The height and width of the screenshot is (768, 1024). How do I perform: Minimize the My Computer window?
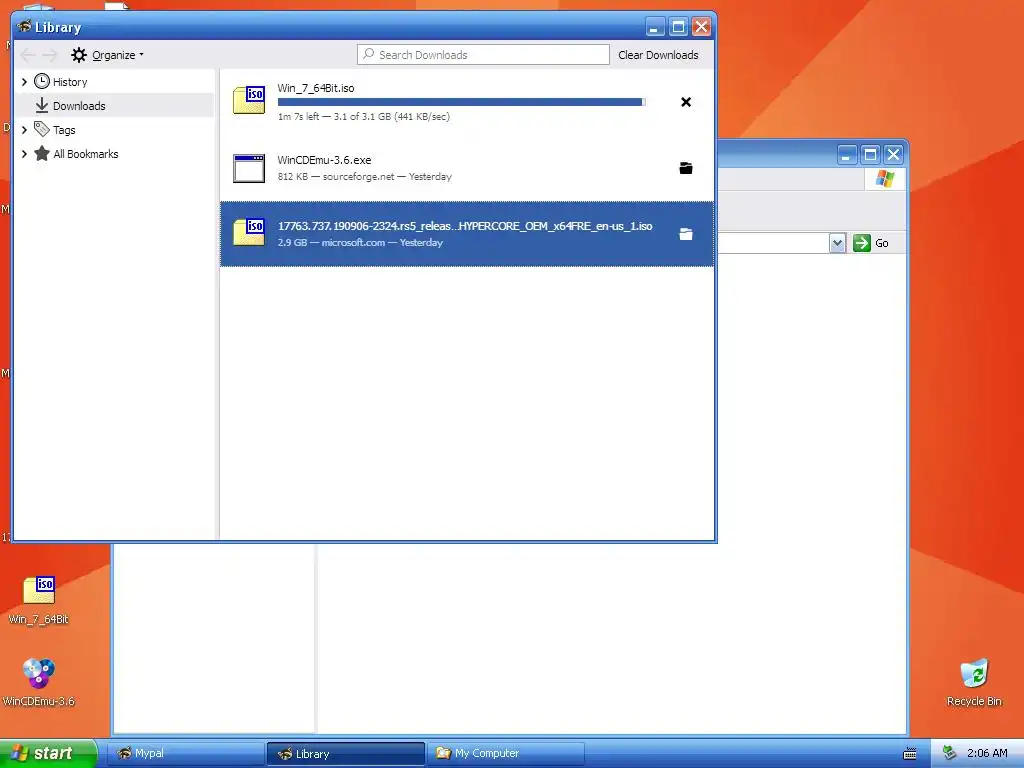[x=847, y=155]
